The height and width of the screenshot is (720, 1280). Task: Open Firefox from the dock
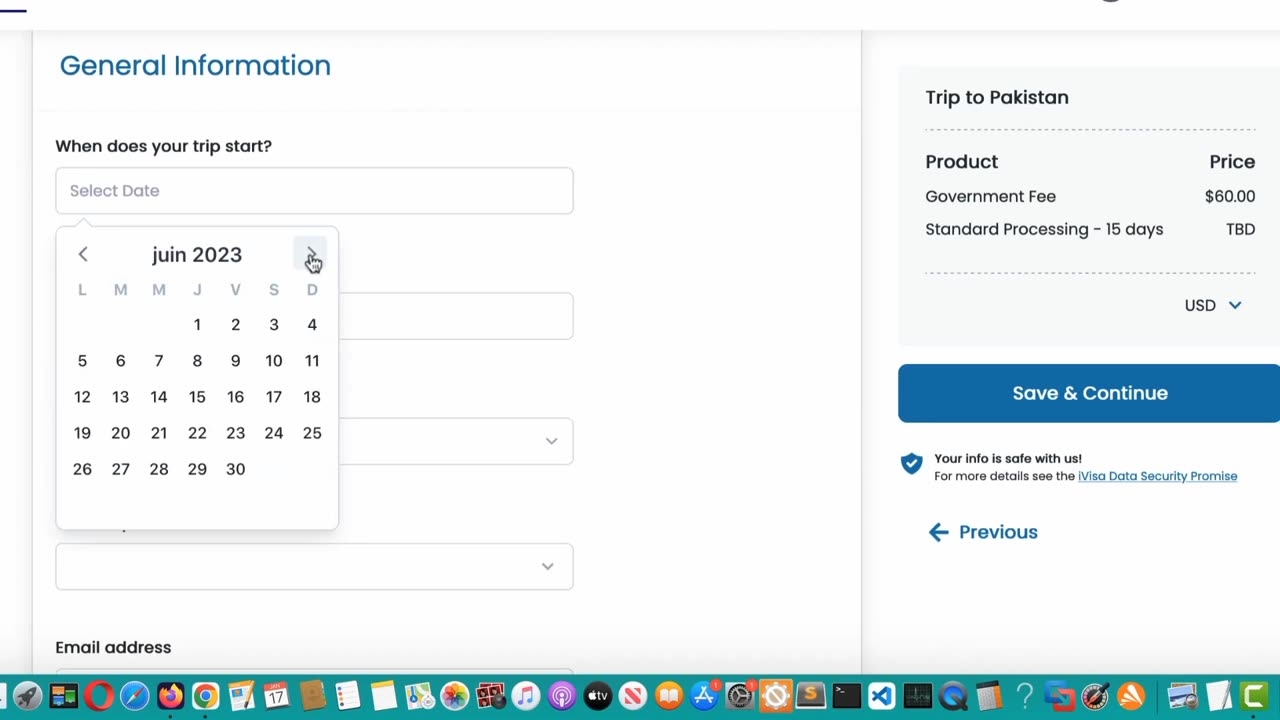[170, 696]
